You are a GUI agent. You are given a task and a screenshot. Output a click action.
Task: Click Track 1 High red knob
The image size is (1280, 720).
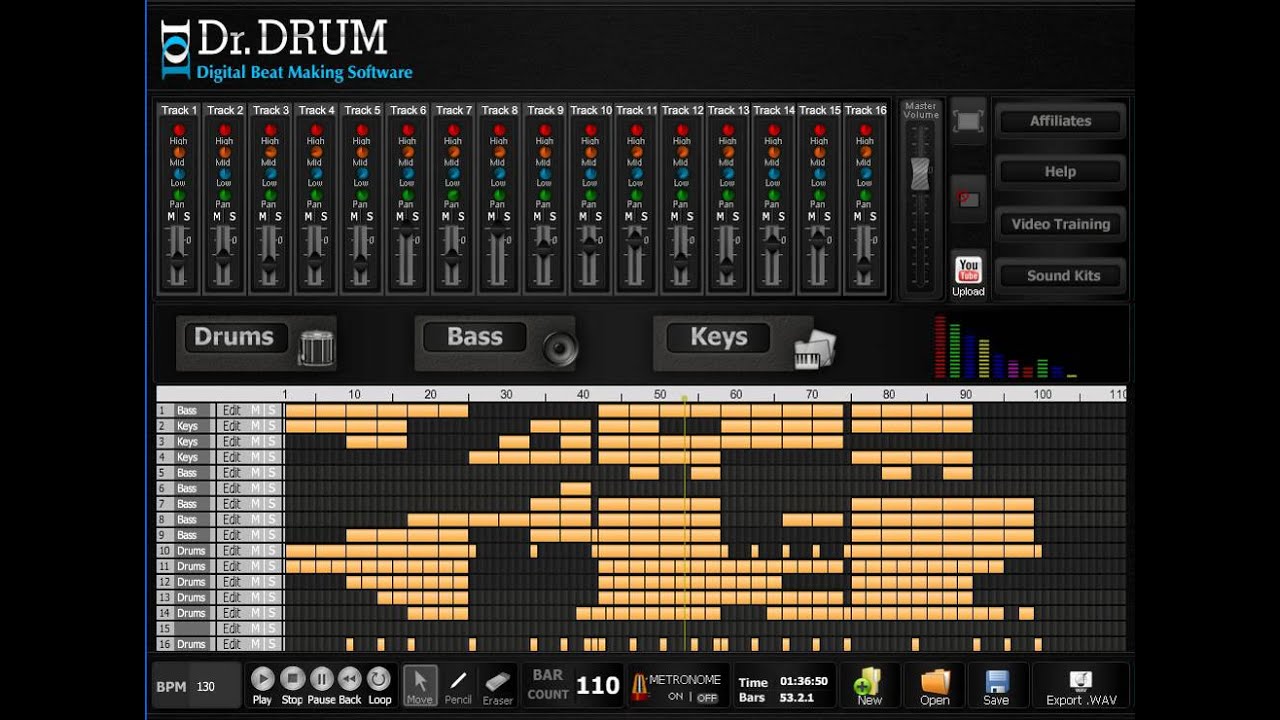178,130
